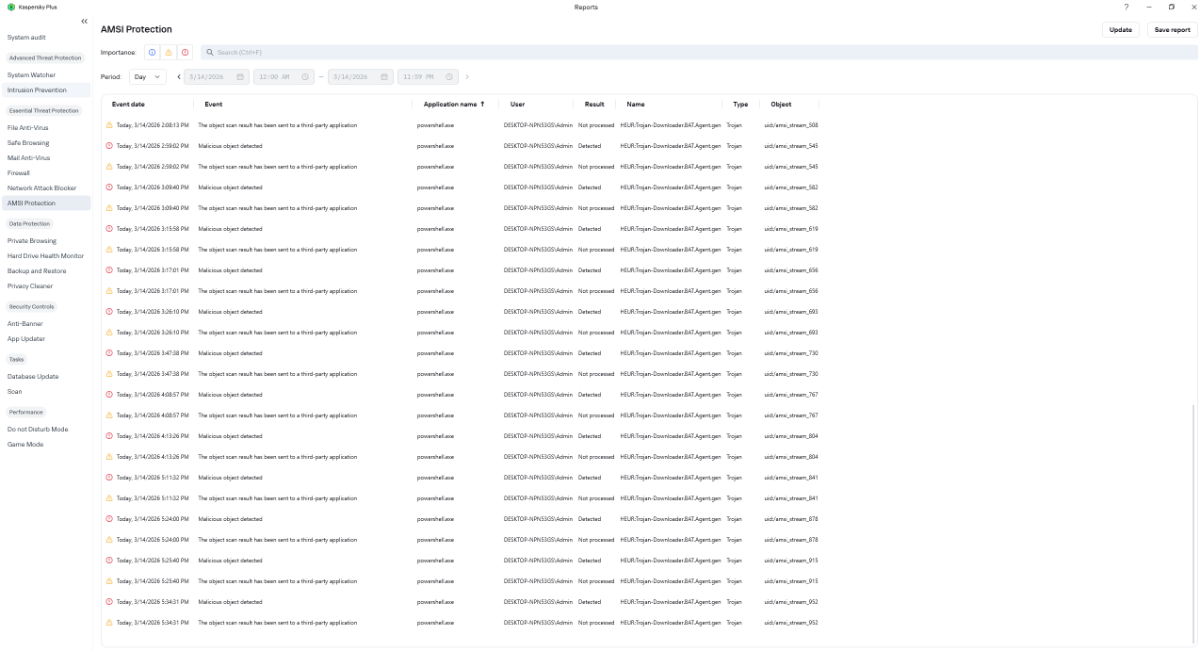The height and width of the screenshot is (651, 1200).
Task: Click the Kaspersky Plus logo icon
Action: 11,7
